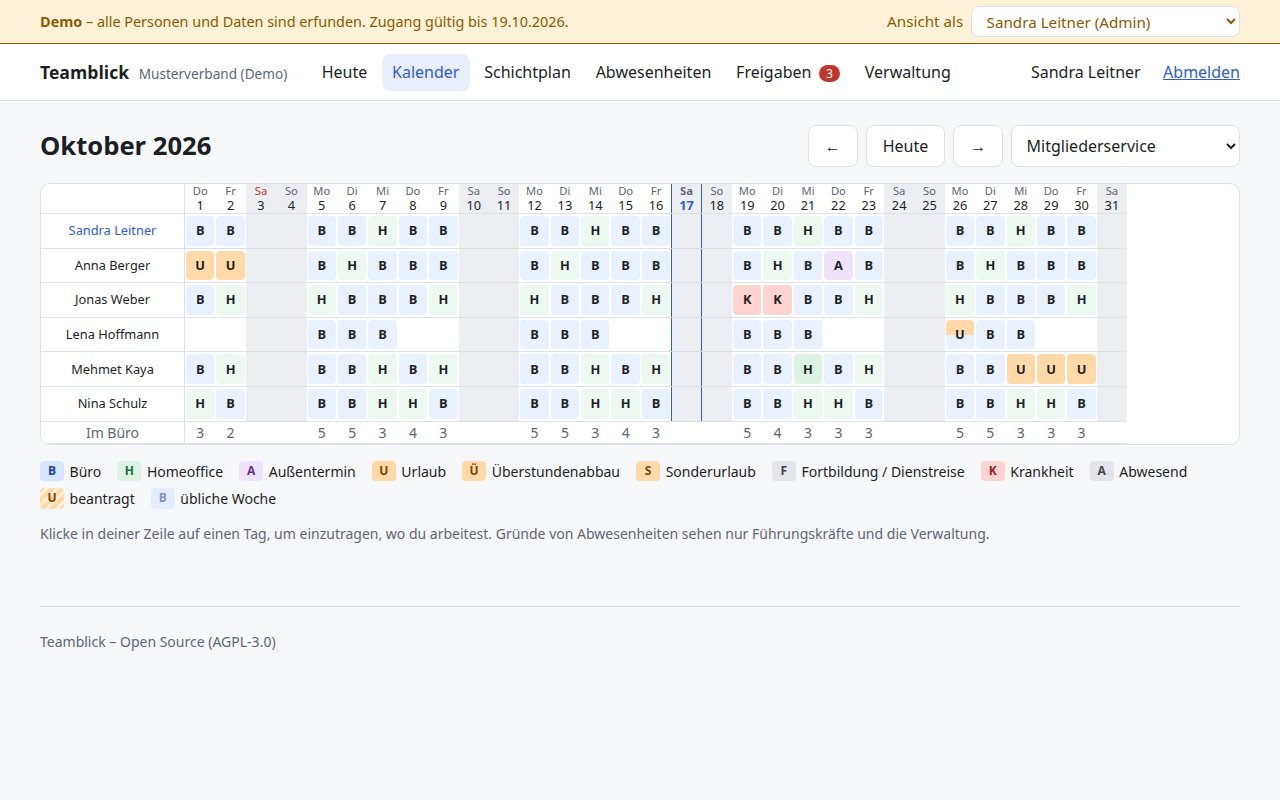
Task: Go to next month with right arrow
Action: pyautogui.click(x=978, y=146)
